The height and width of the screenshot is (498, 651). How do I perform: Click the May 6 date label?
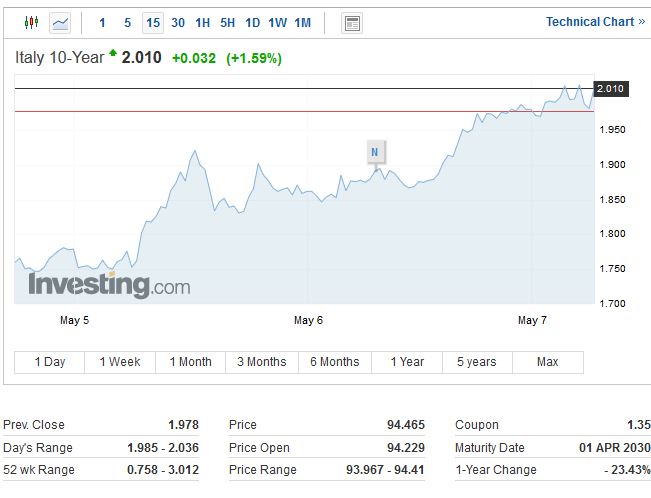pos(308,320)
